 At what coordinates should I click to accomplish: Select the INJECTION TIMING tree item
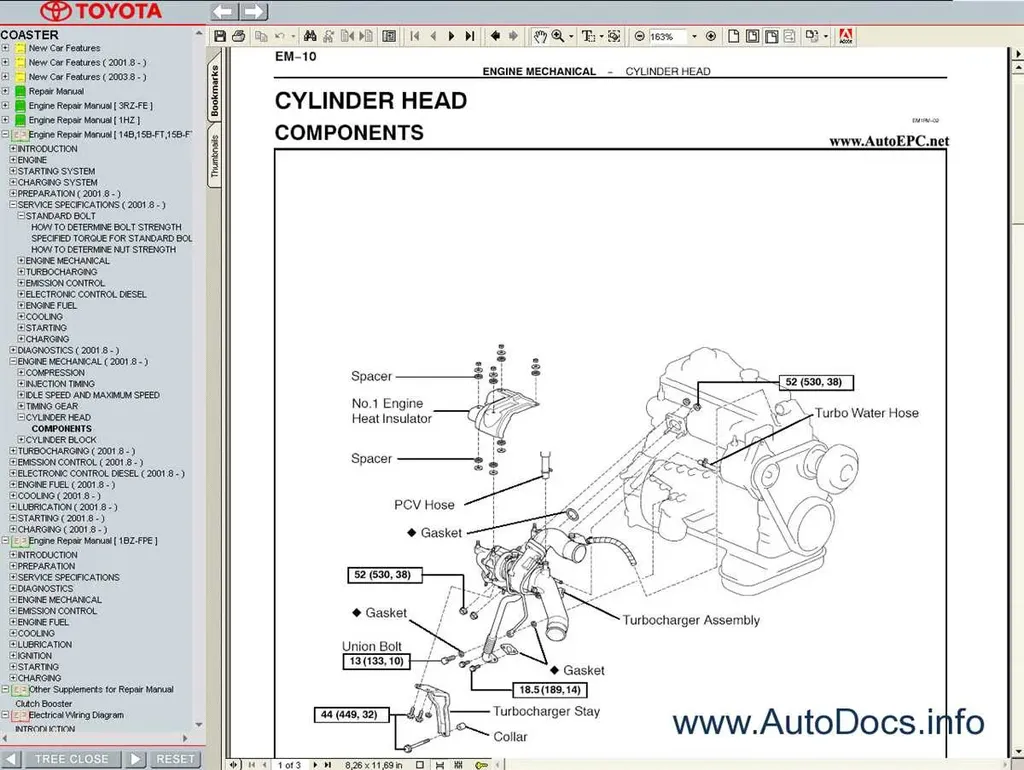point(60,383)
